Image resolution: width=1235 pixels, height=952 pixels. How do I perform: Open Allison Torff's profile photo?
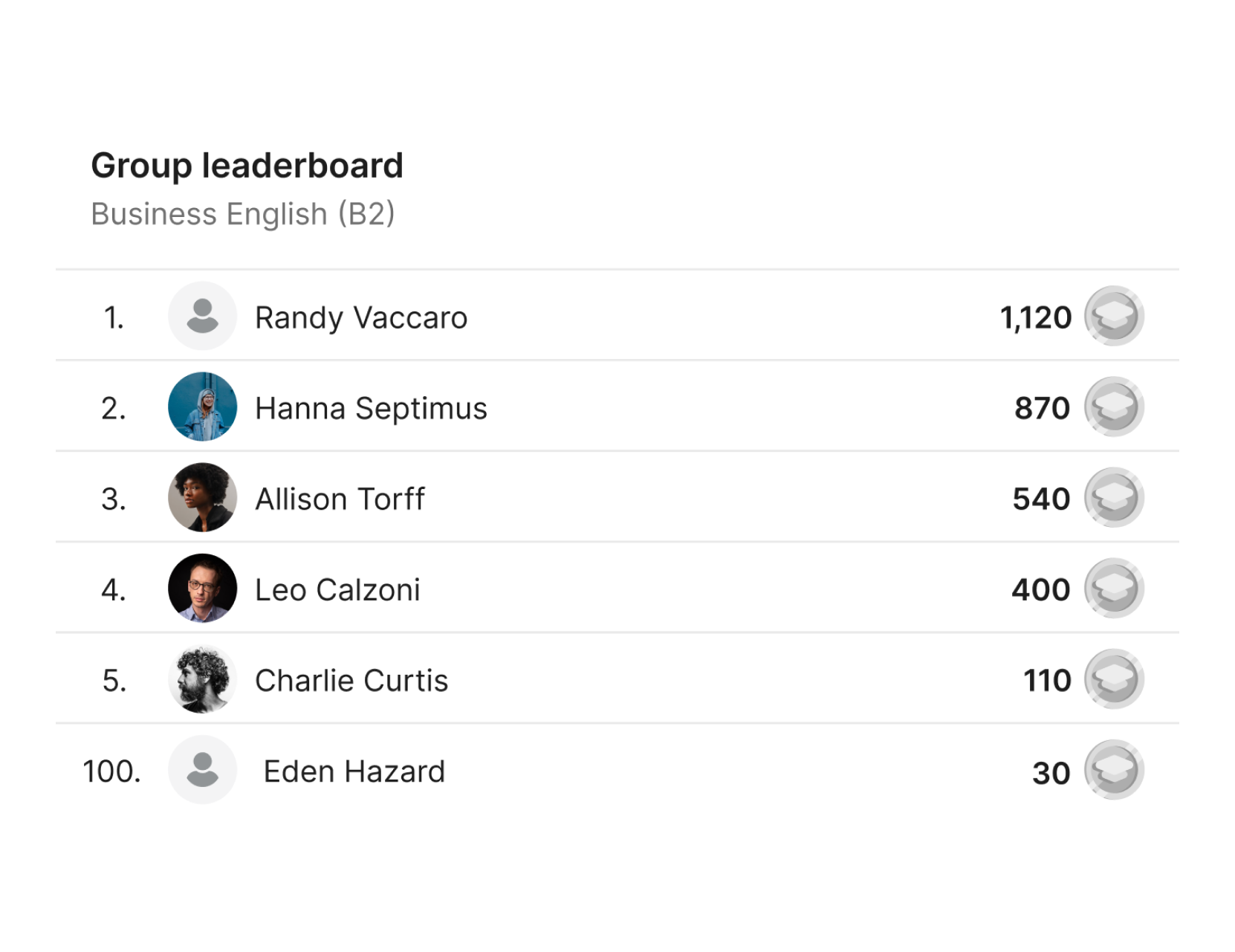click(x=202, y=497)
